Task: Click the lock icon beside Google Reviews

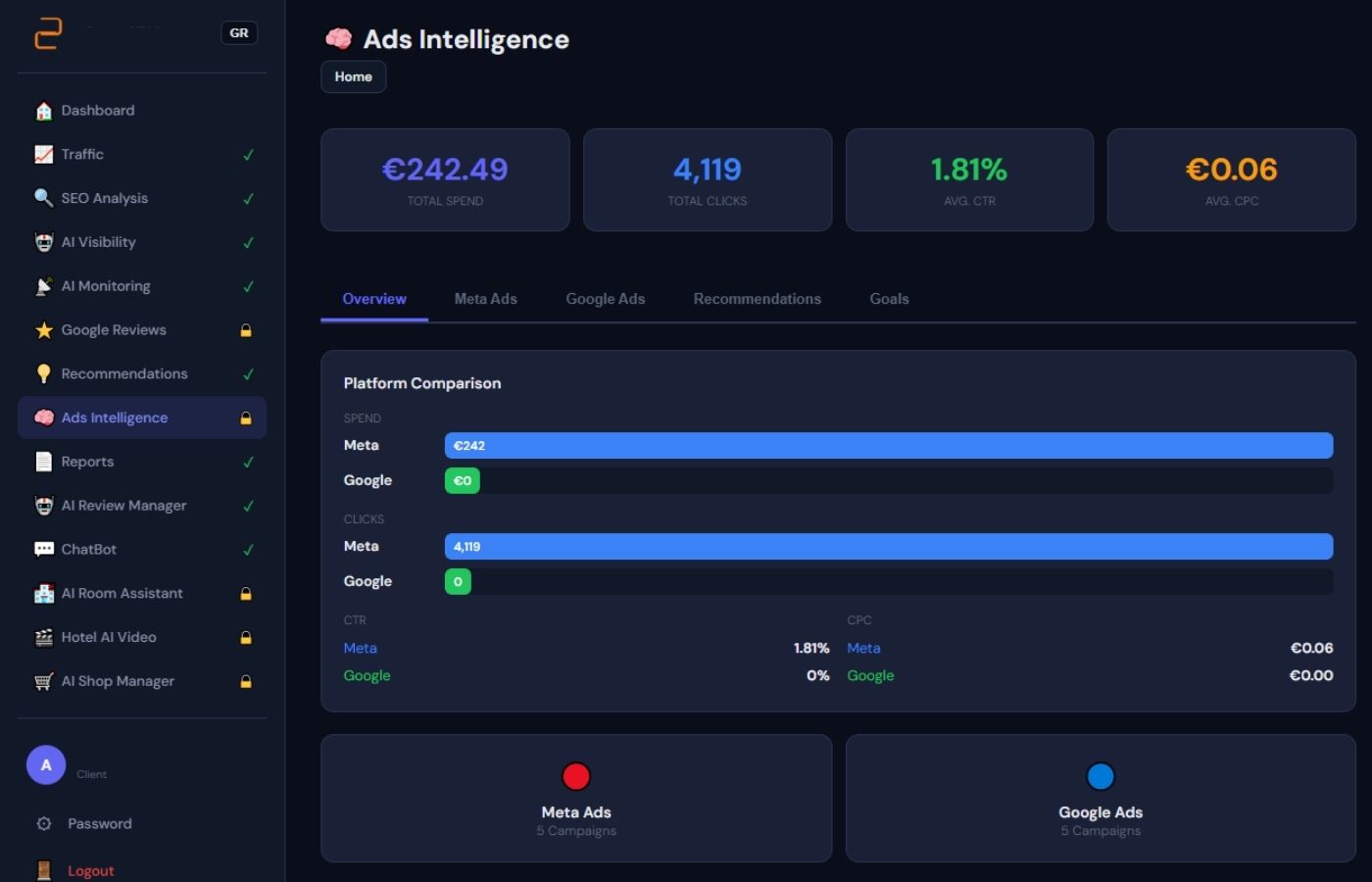Action: point(247,330)
